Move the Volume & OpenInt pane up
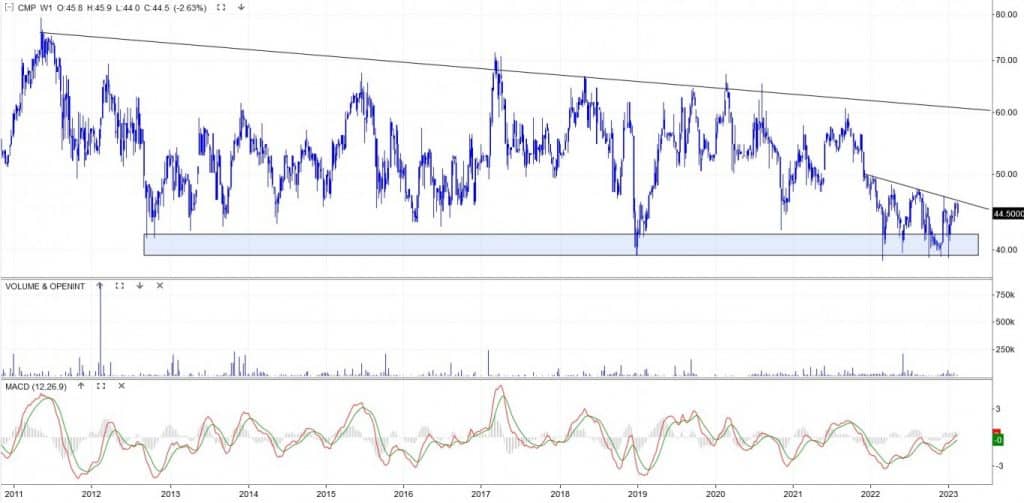Viewport: 1024px width, 503px height. pos(99,285)
